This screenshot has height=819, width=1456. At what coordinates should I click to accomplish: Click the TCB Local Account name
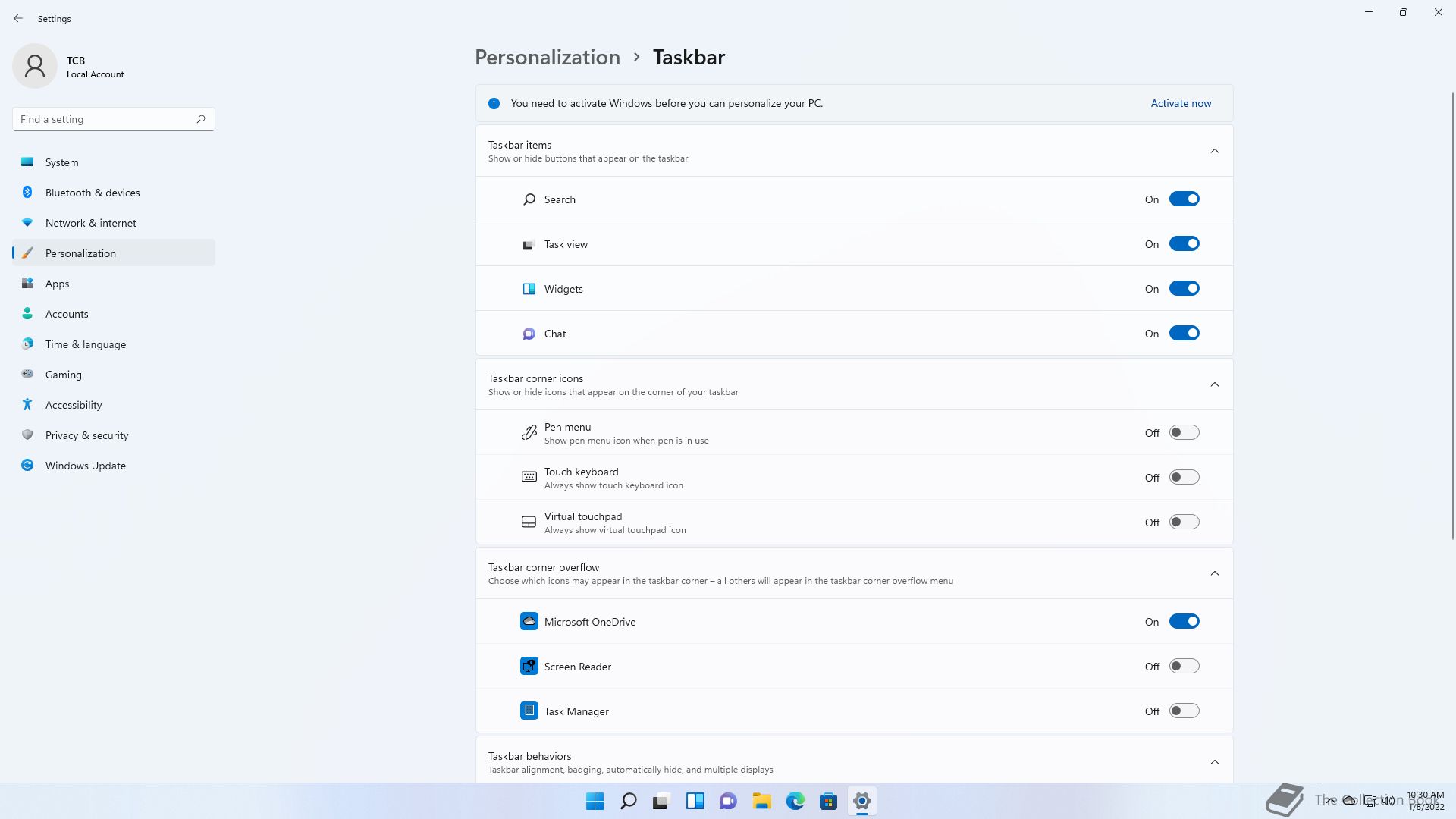95,67
